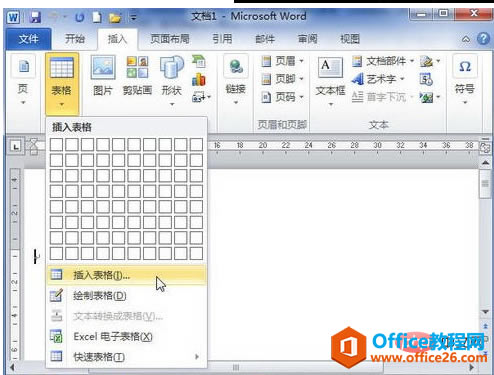Open the 页码 (Page Number) dropdown
Viewport: 494px width, 375px height.
pyautogui.click(x=282, y=97)
